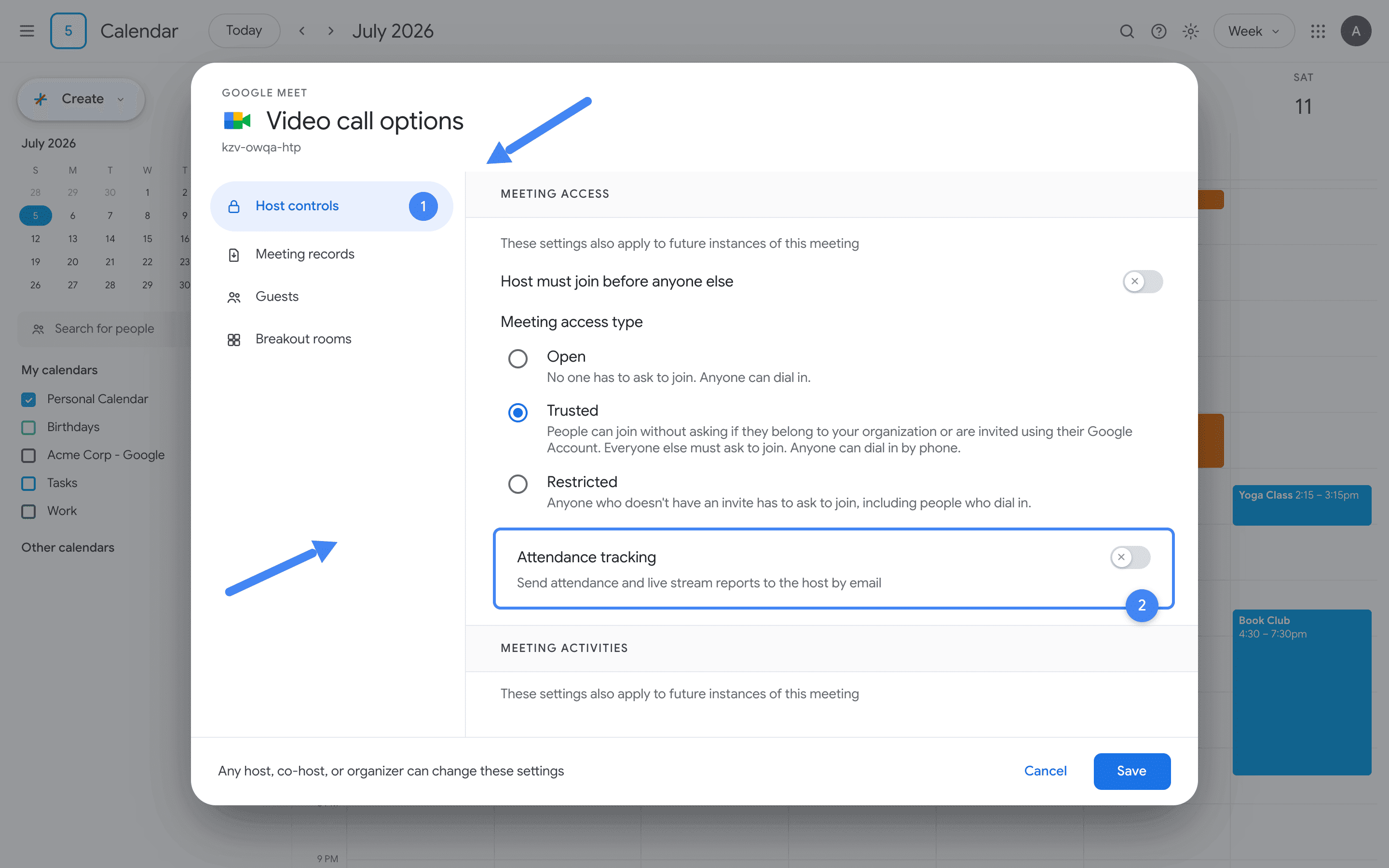Click the July 2026 mini calendar label

click(x=49, y=144)
